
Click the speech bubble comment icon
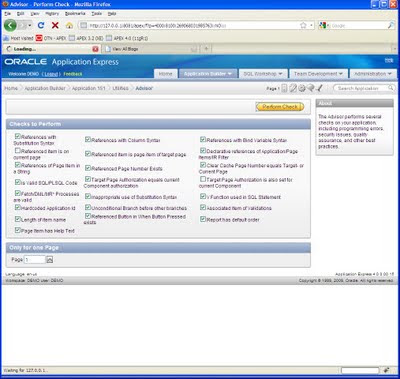pyautogui.click(x=310, y=88)
